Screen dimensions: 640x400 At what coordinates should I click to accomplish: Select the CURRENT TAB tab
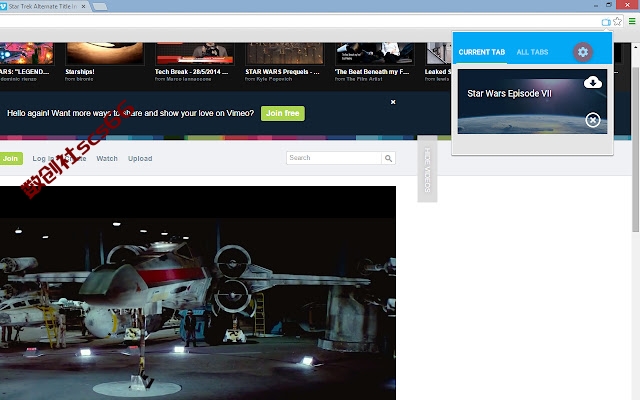tap(482, 52)
